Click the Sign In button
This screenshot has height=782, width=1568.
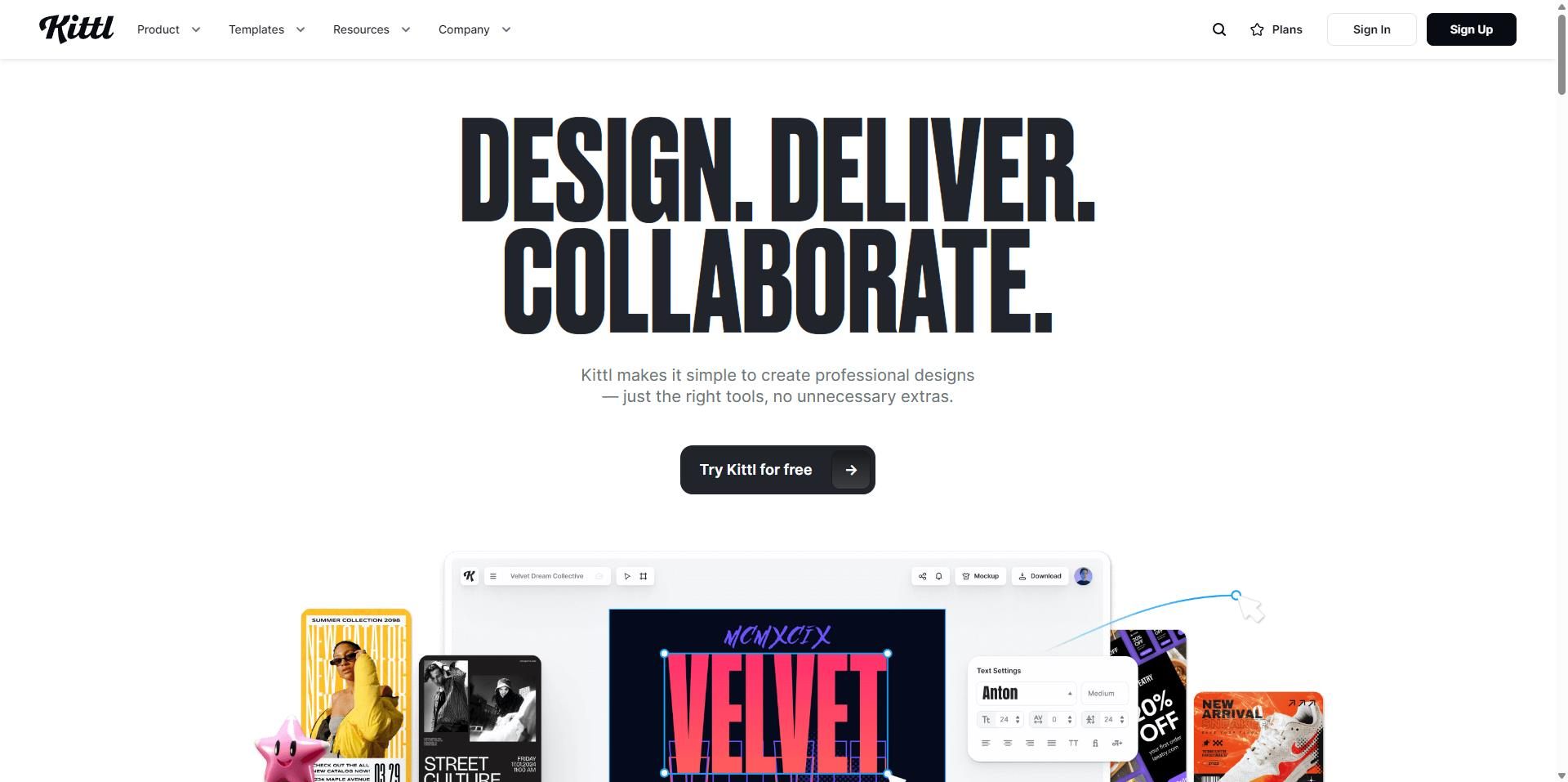click(1371, 29)
